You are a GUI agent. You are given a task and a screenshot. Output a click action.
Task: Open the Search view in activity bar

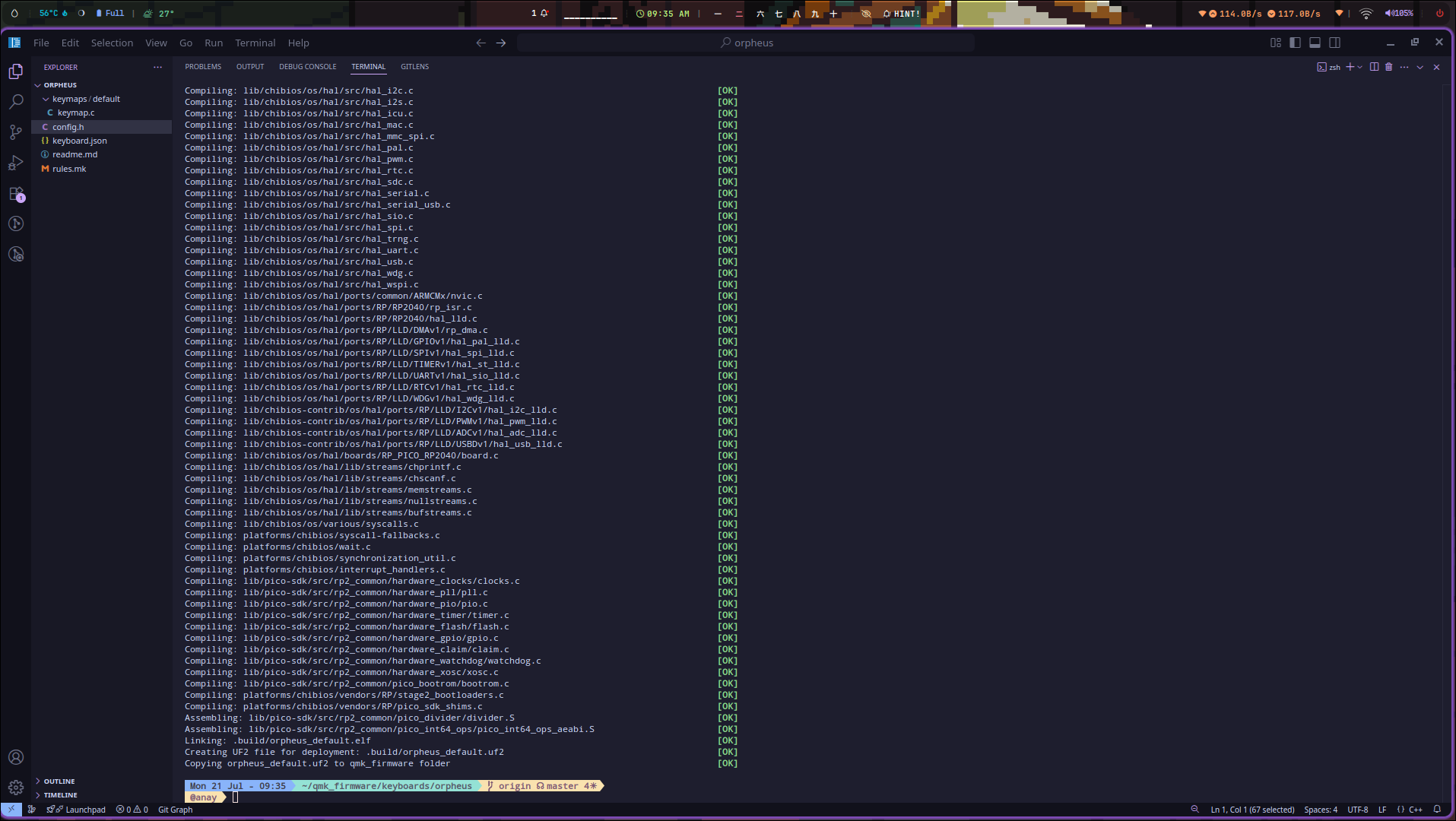point(16,102)
